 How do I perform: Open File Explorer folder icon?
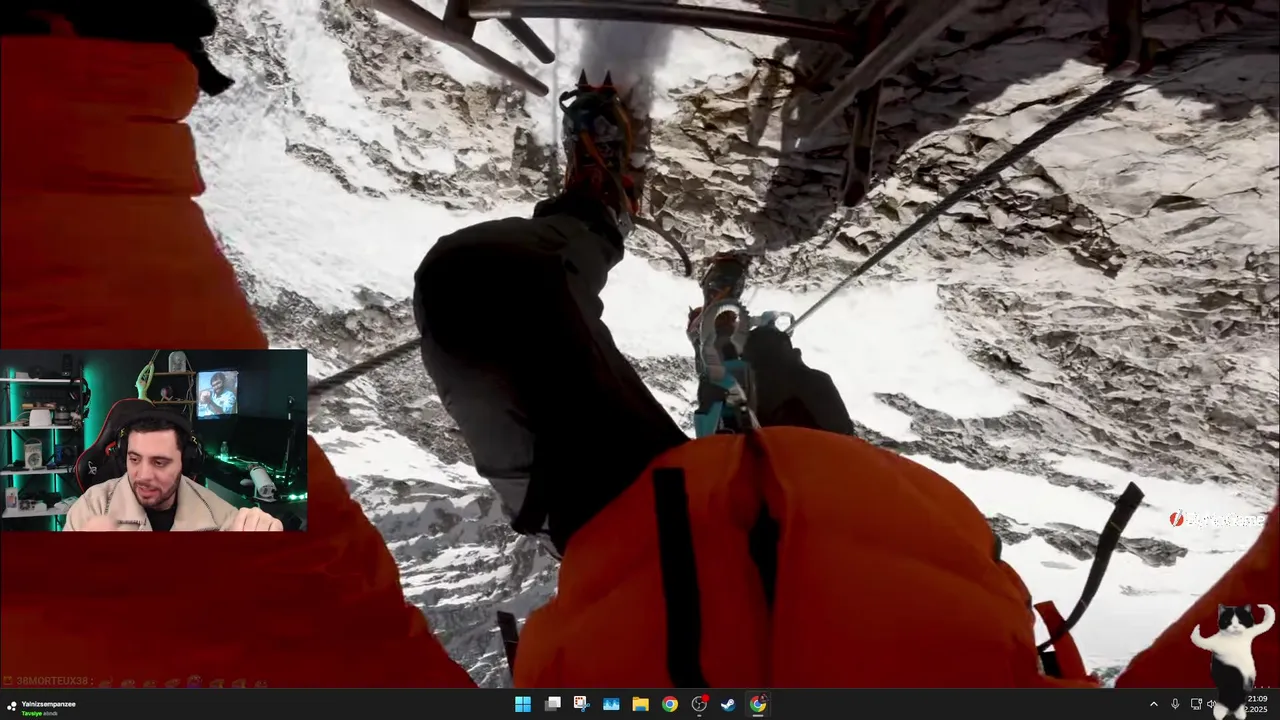(640, 704)
